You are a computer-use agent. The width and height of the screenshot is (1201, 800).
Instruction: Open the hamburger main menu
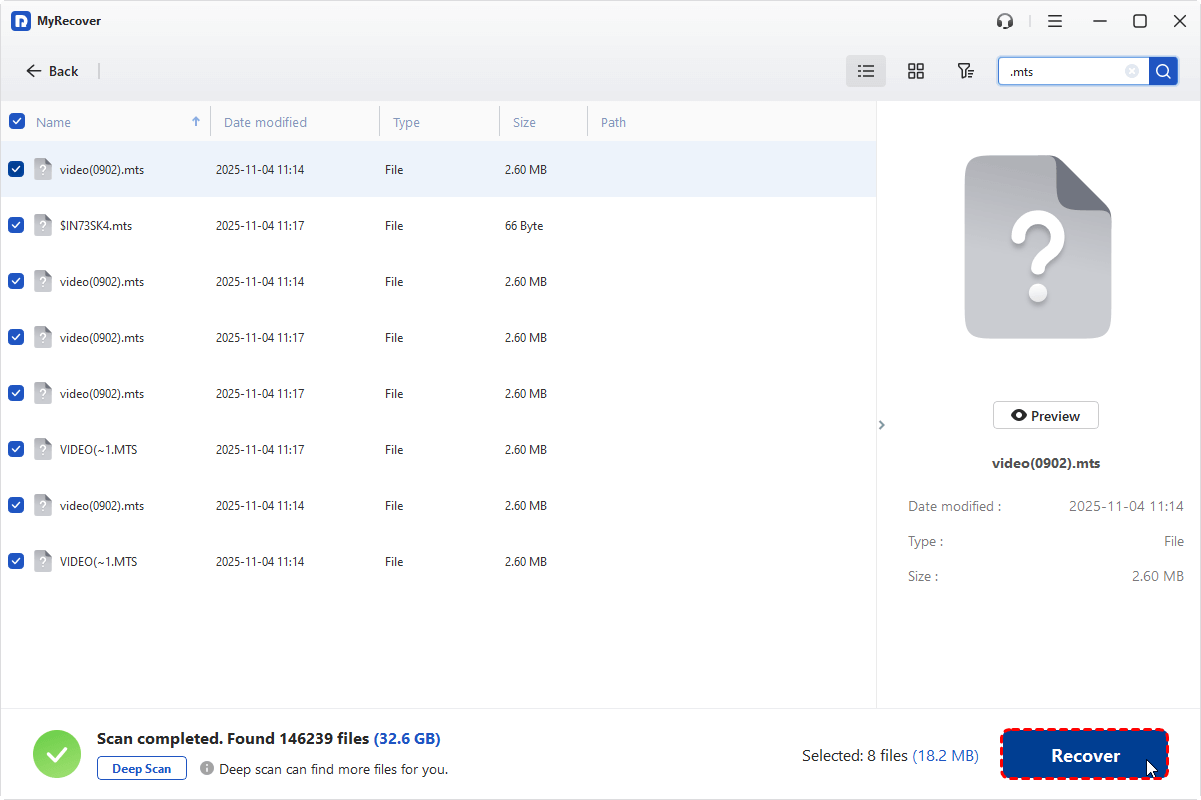coord(1055,21)
